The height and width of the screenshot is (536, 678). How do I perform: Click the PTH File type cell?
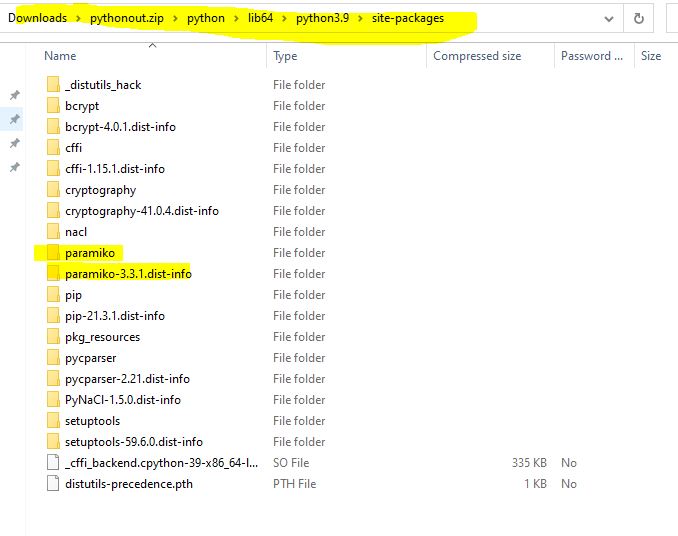click(294, 484)
